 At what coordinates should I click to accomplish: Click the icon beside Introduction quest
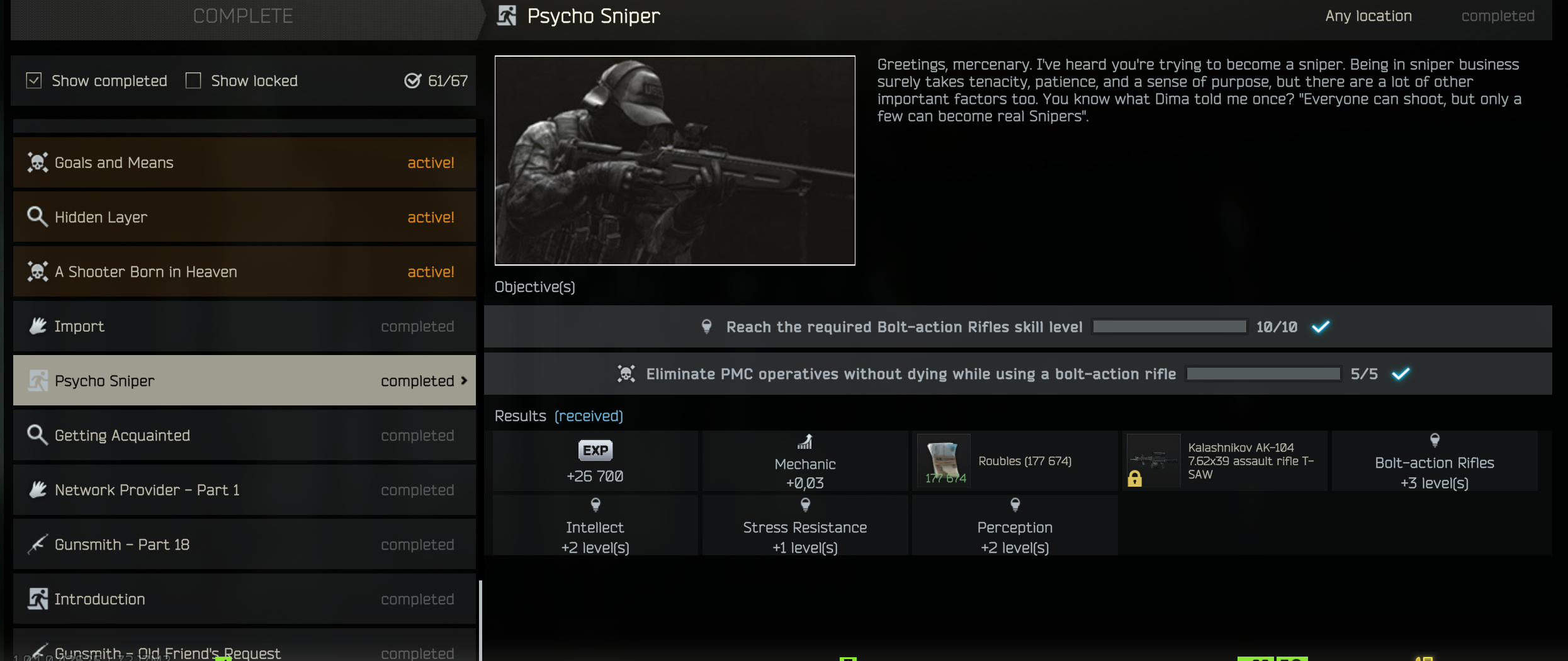pyautogui.click(x=37, y=599)
